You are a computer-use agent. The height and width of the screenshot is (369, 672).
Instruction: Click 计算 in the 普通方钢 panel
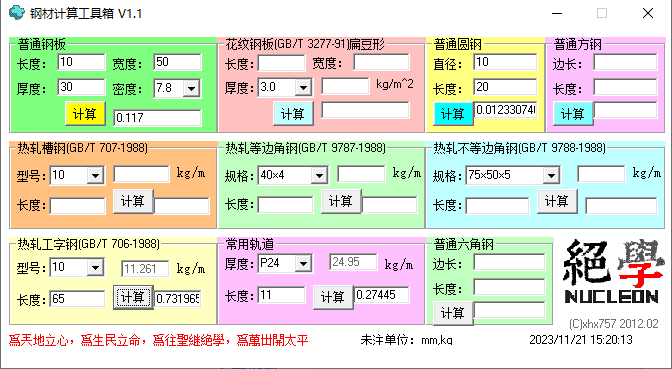pos(573,114)
